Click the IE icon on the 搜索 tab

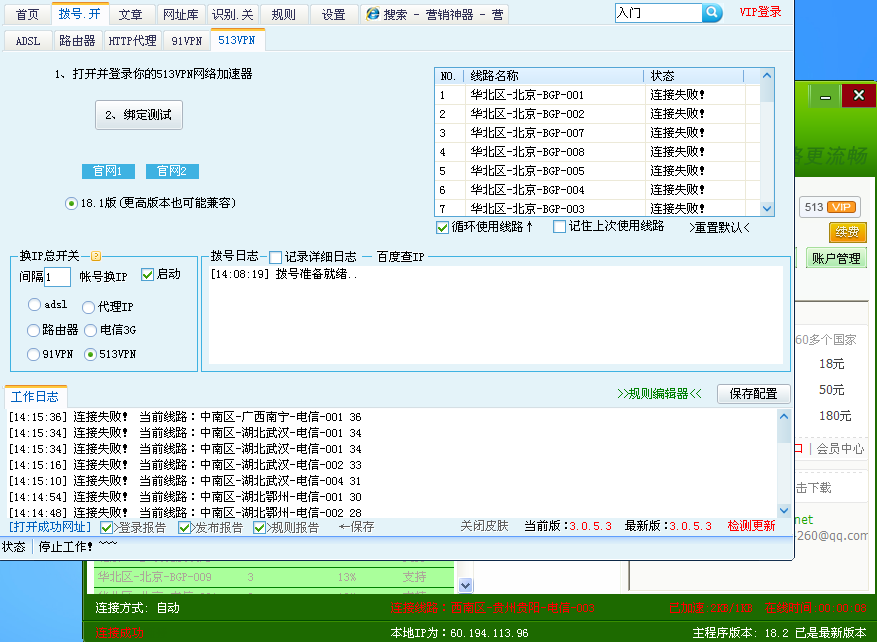click(x=374, y=13)
